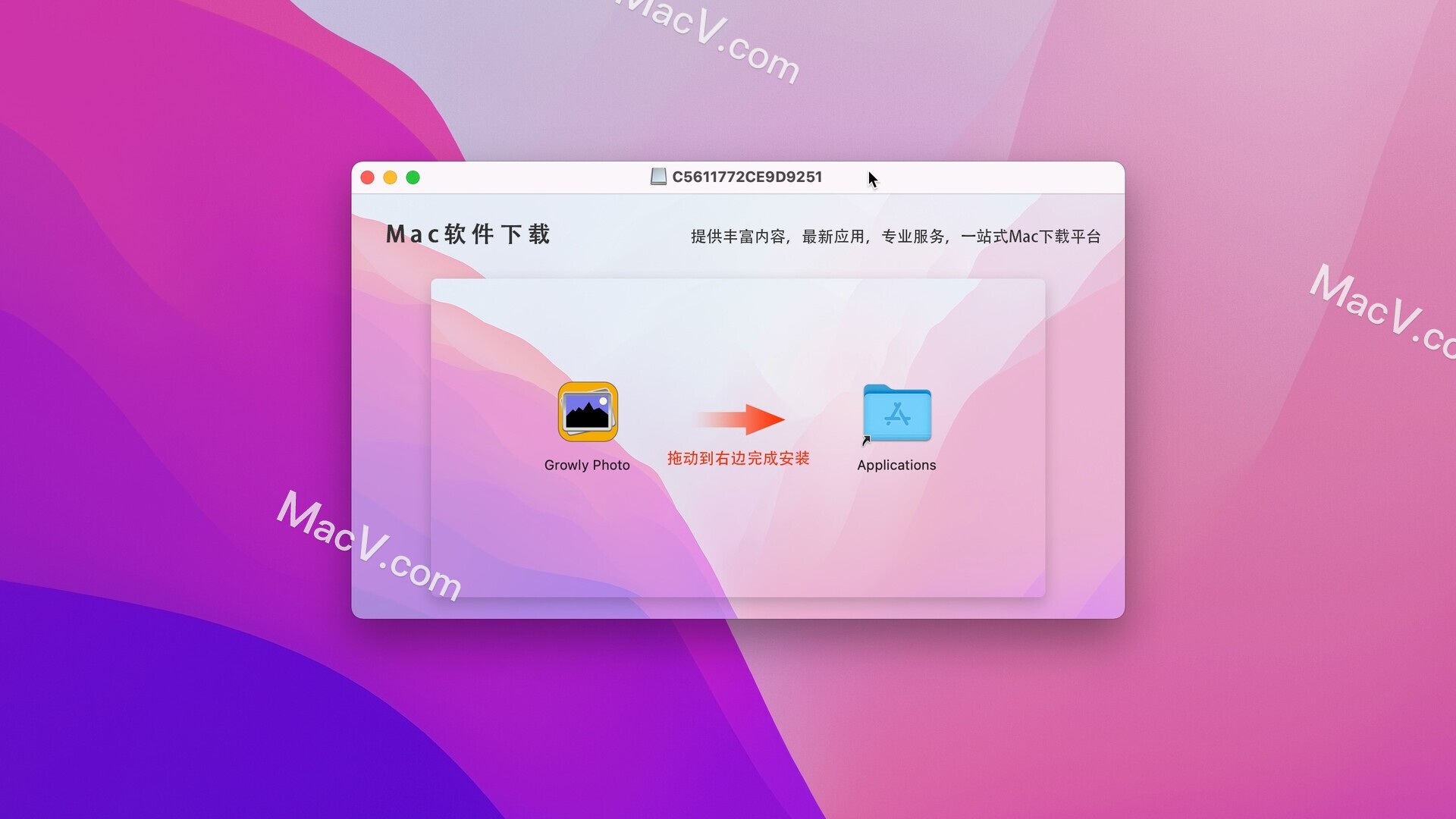The image size is (1456, 819).
Task: Click the red close button
Action: point(368,178)
